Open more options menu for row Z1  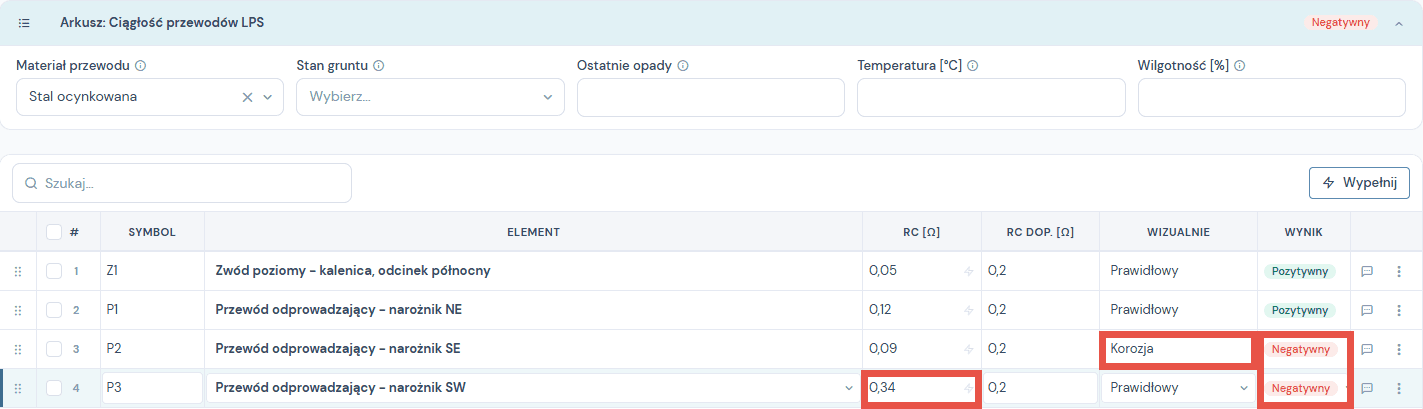point(1398,271)
